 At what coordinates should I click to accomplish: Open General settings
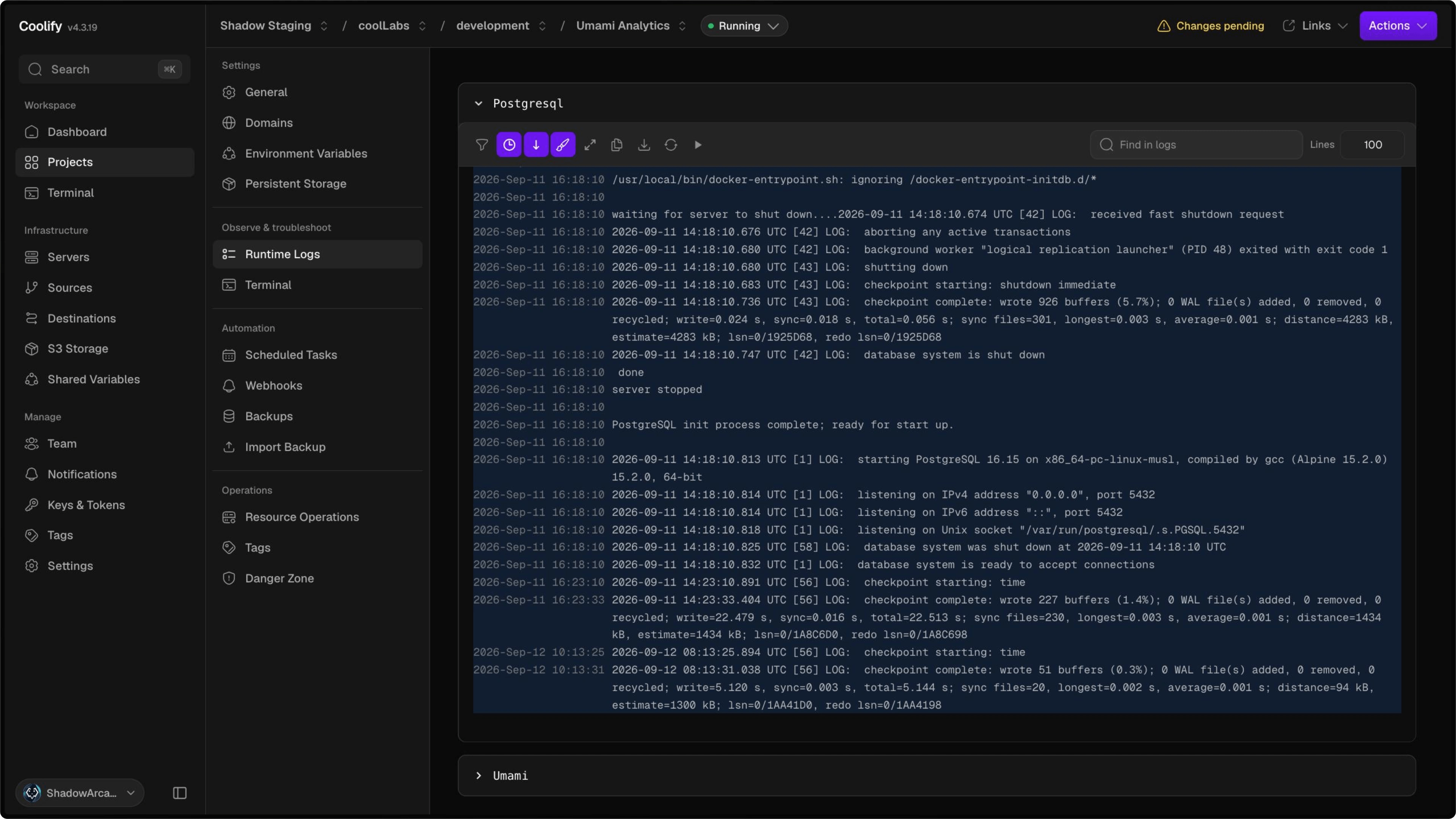coord(318,92)
